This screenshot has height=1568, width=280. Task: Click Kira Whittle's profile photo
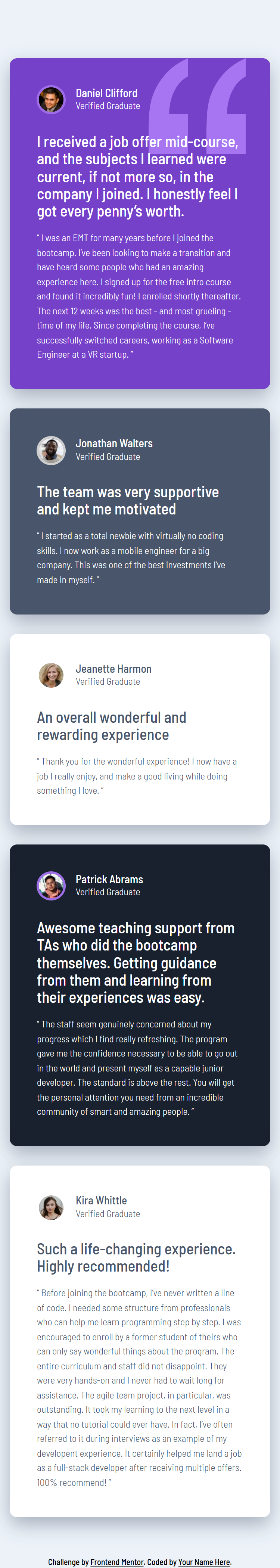[51, 1207]
